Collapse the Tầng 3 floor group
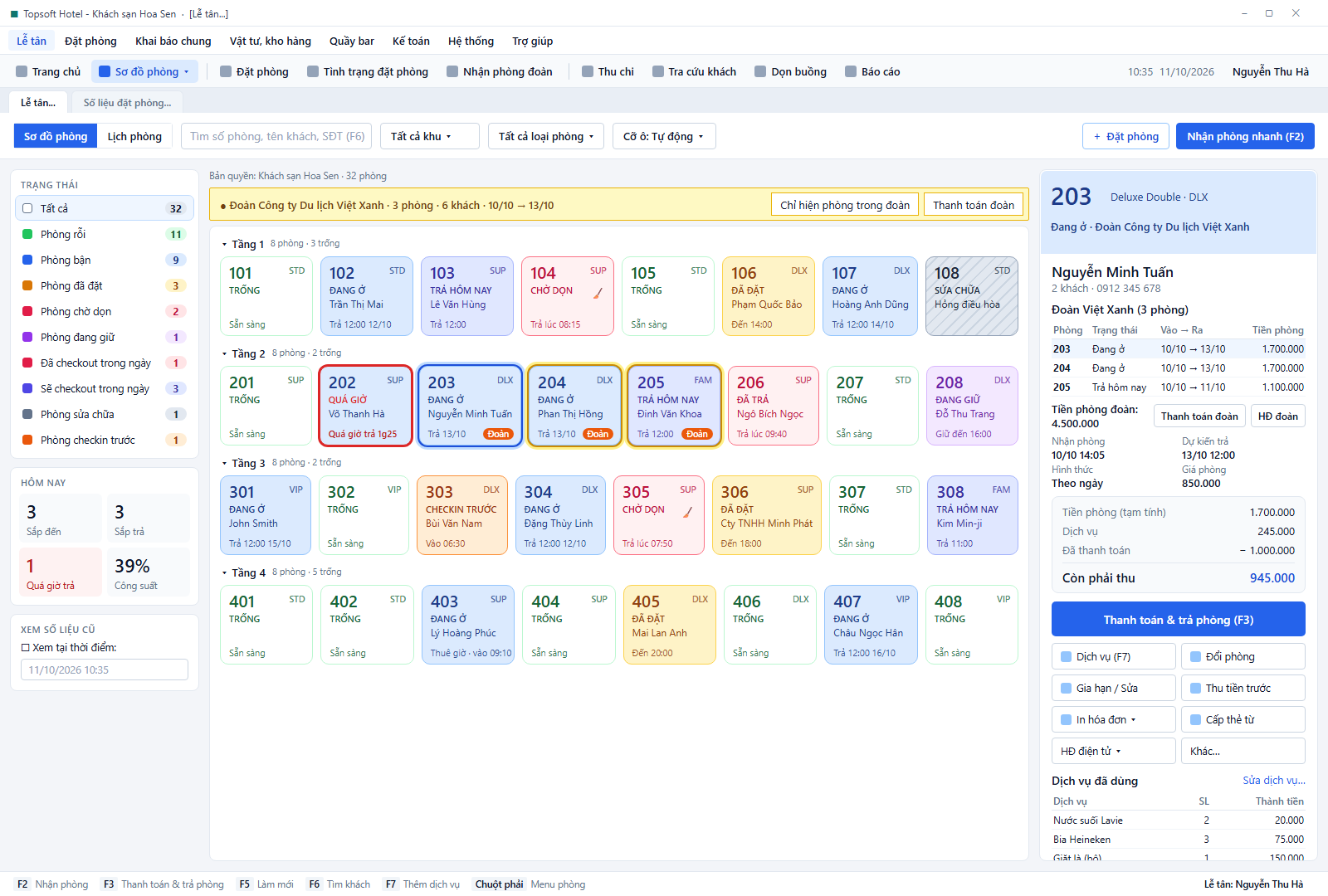1328x896 pixels. [224, 463]
